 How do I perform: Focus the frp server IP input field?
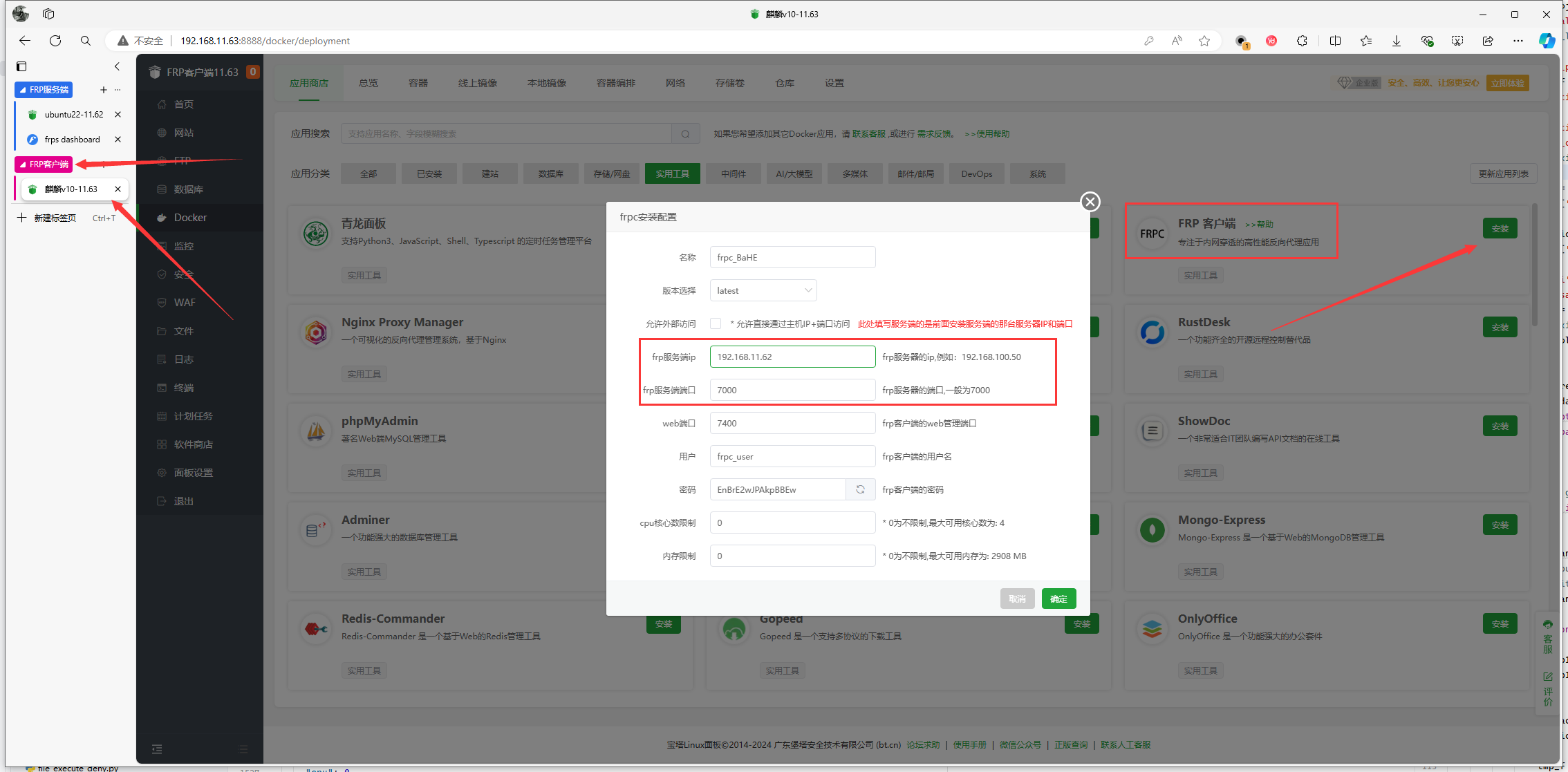(792, 357)
